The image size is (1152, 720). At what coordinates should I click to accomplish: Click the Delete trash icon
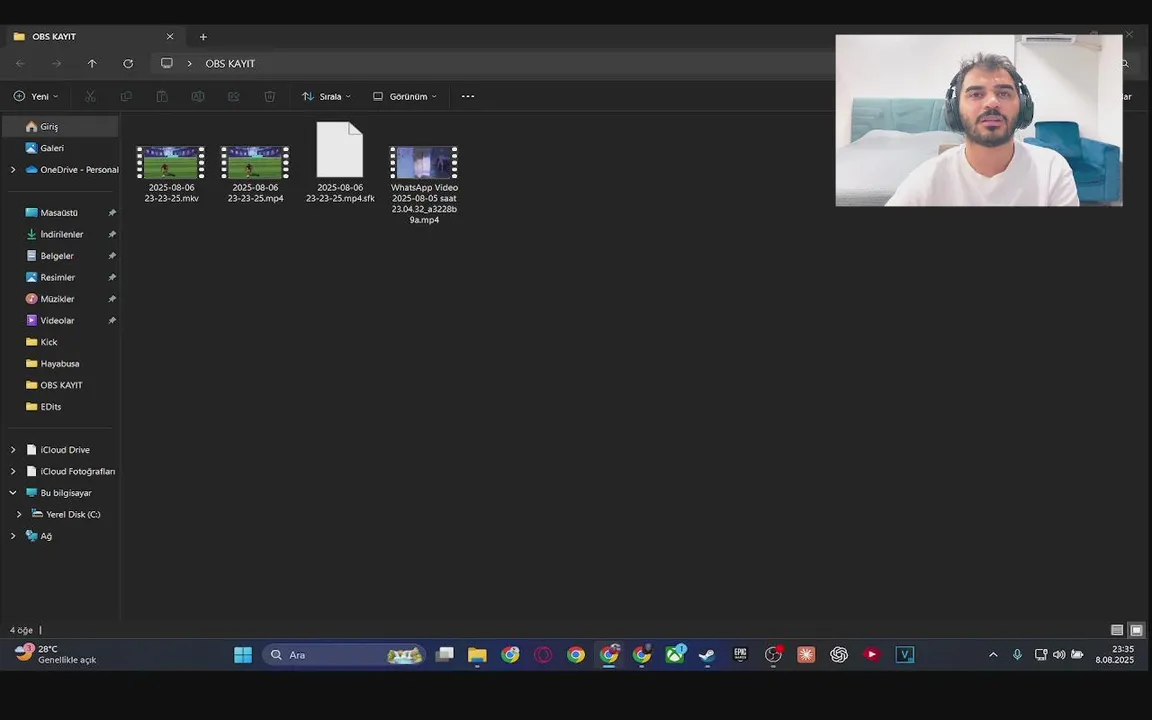point(270,96)
